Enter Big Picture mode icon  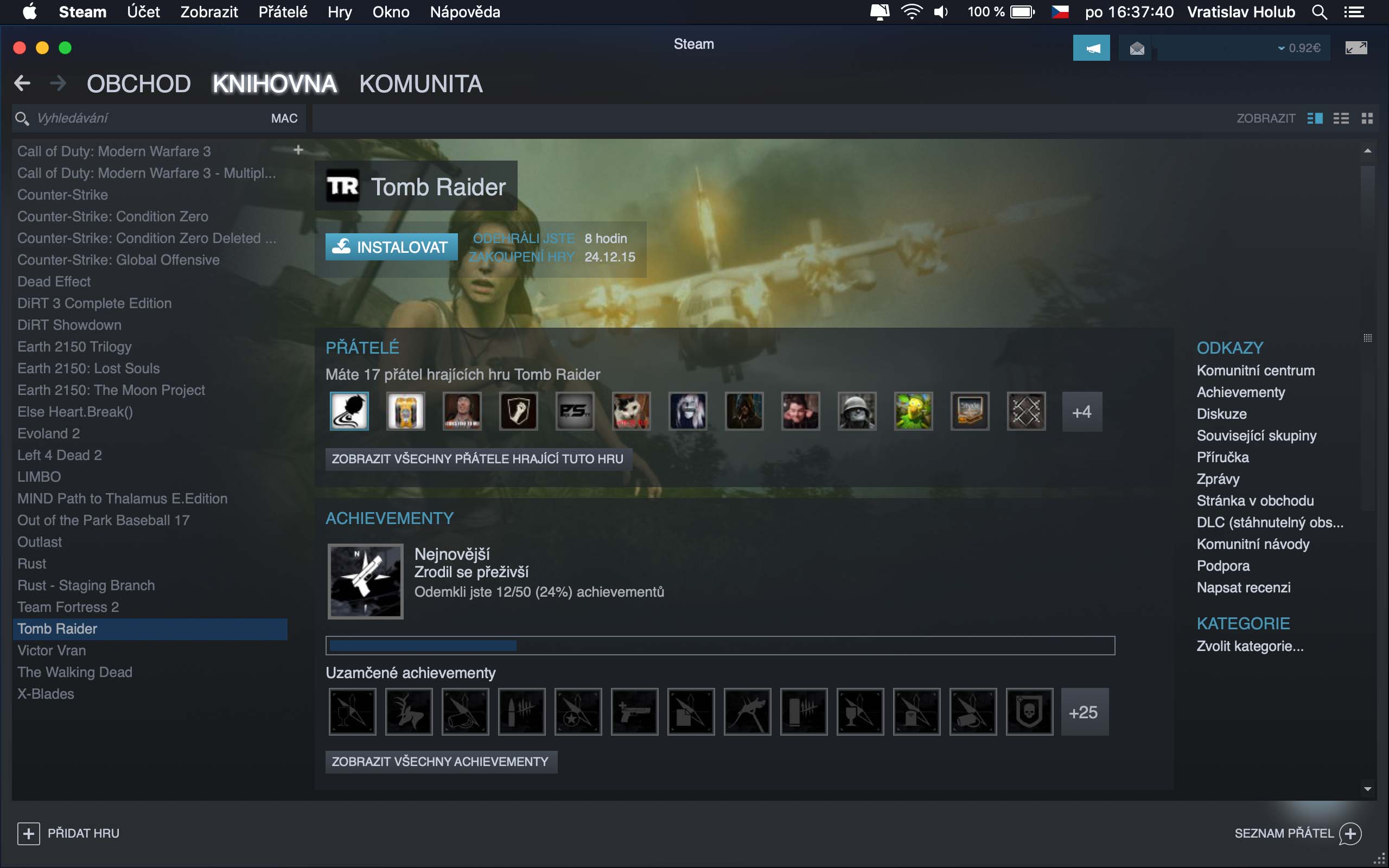pyautogui.click(x=1356, y=48)
